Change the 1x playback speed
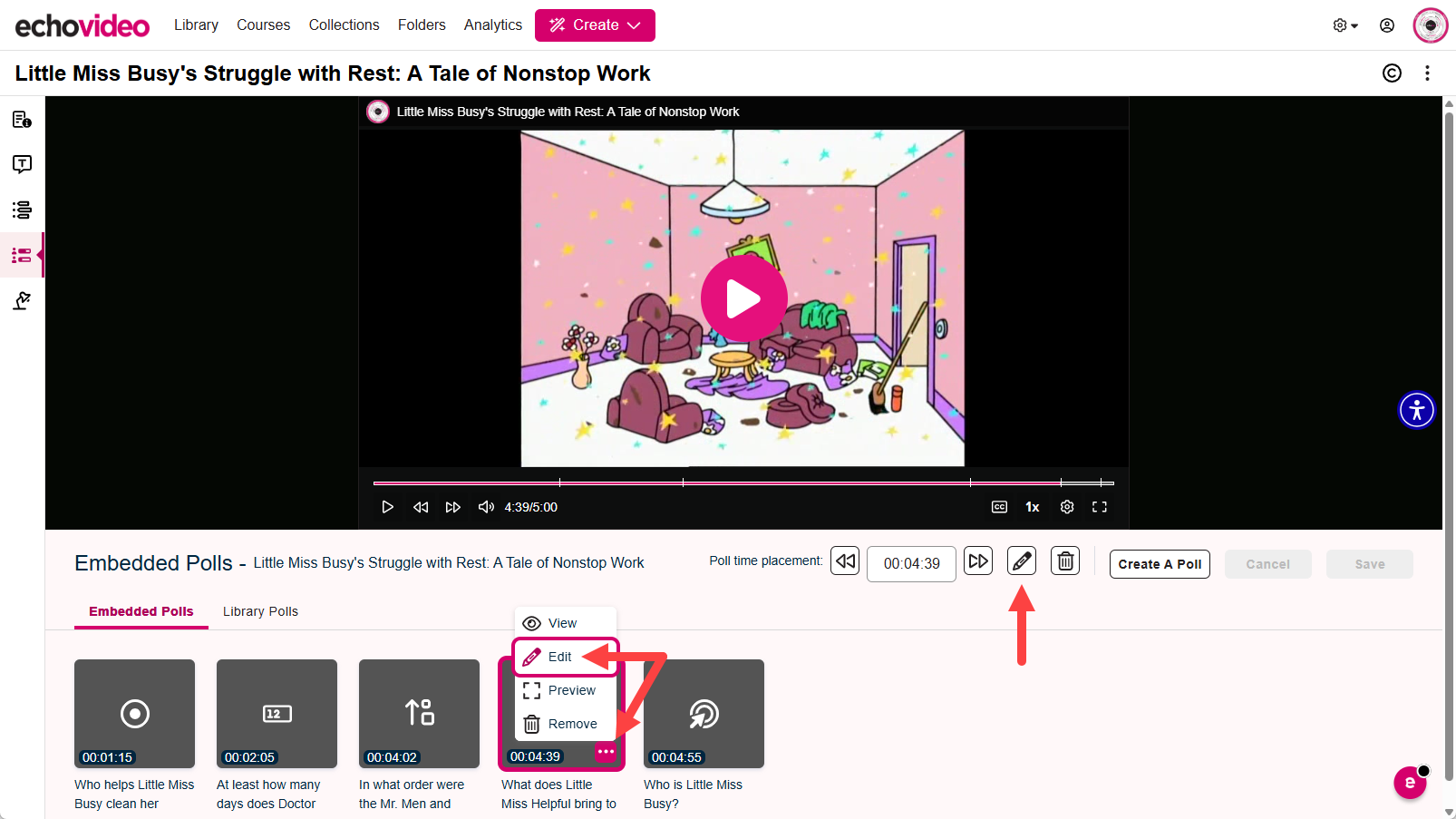The height and width of the screenshot is (819, 1456). tap(1033, 507)
